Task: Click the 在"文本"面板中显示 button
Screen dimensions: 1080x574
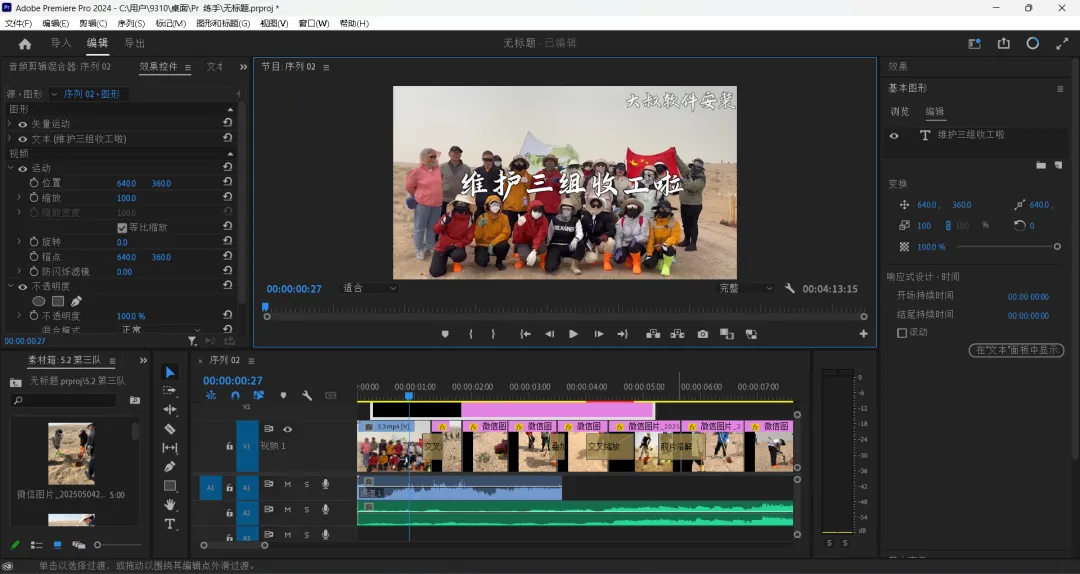Action: tap(1016, 350)
